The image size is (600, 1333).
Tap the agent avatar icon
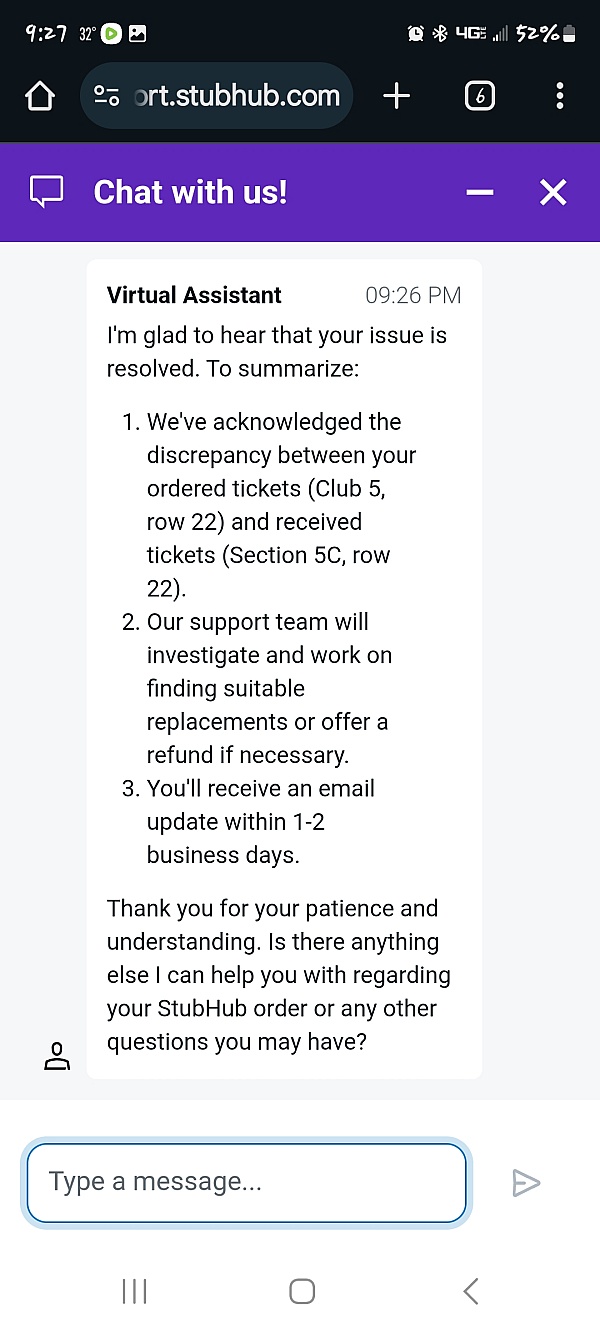tap(58, 1056)
